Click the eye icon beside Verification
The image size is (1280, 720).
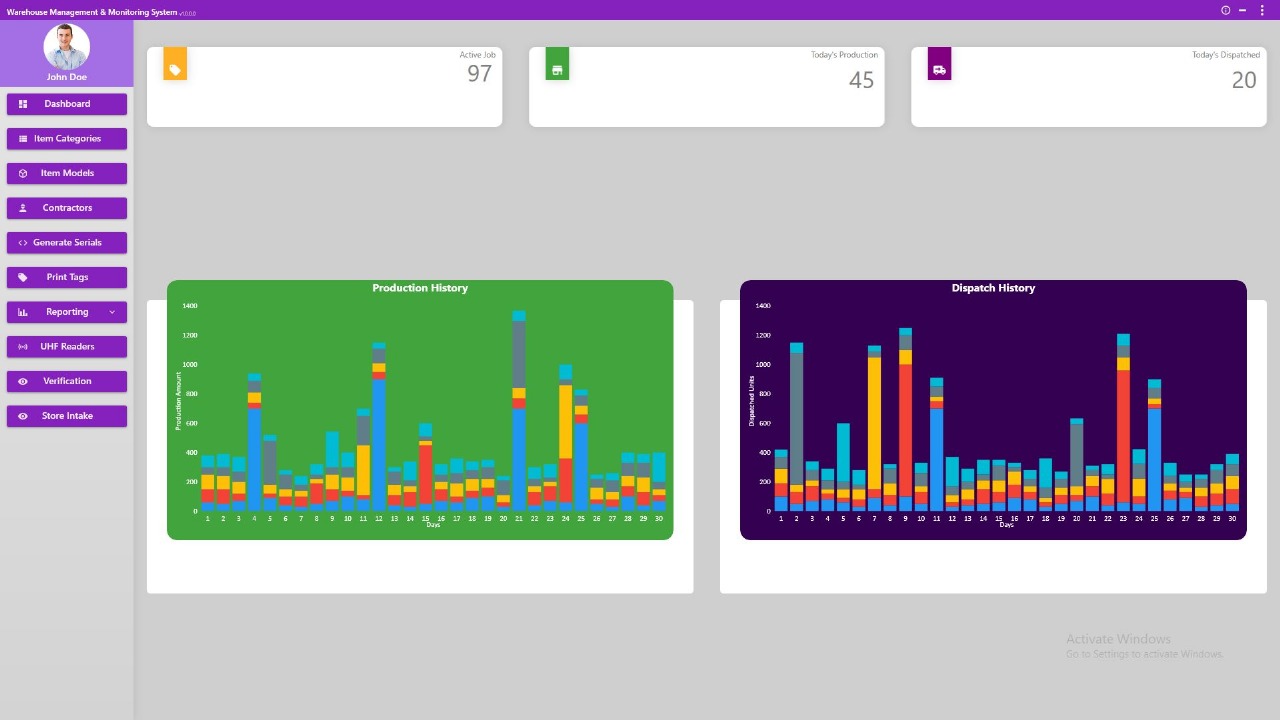tap(23, 381)
